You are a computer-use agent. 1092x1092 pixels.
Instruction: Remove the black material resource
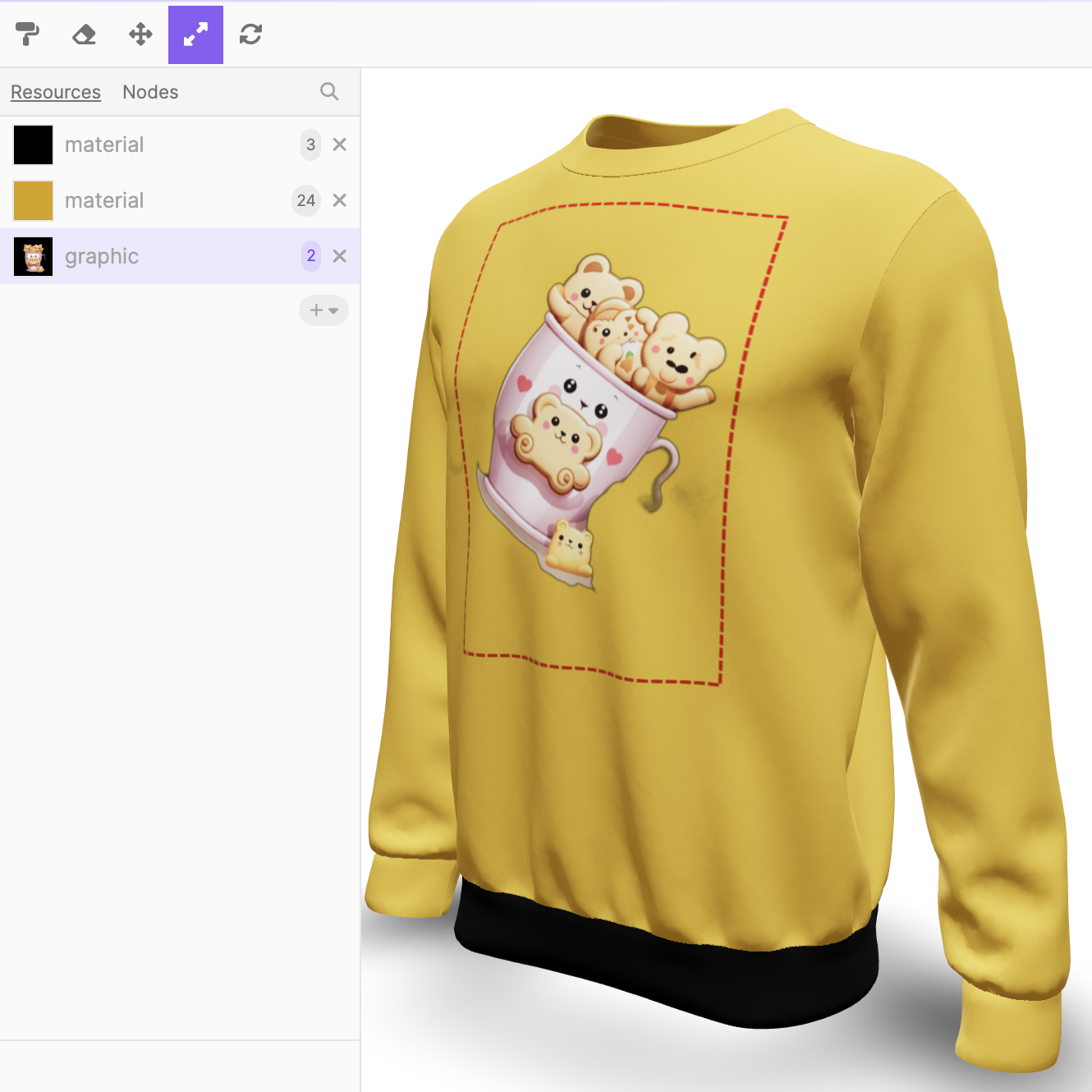point(339,145)
